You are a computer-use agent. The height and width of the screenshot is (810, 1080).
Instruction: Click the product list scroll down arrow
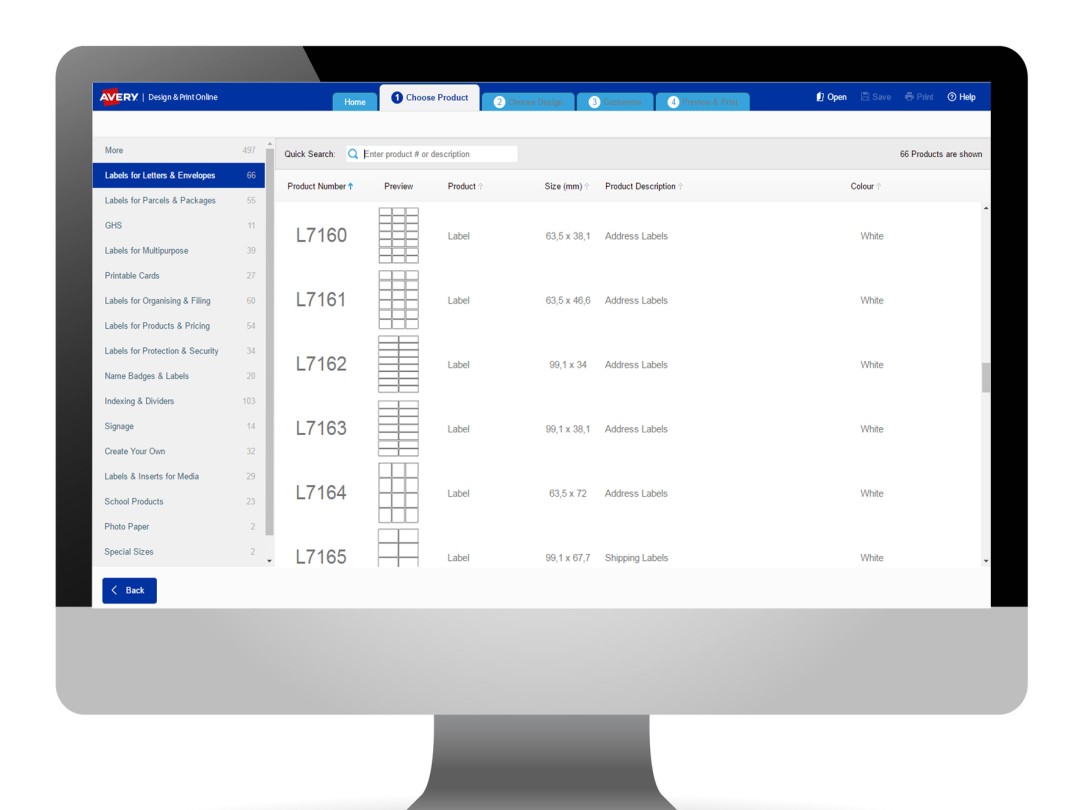click(x=986, y=561)
